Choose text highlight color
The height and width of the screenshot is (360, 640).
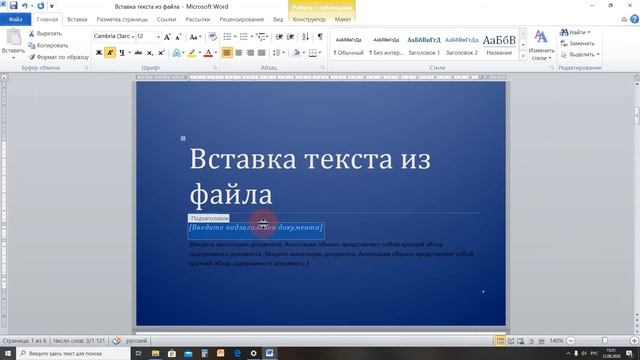[x=192, y=53]
